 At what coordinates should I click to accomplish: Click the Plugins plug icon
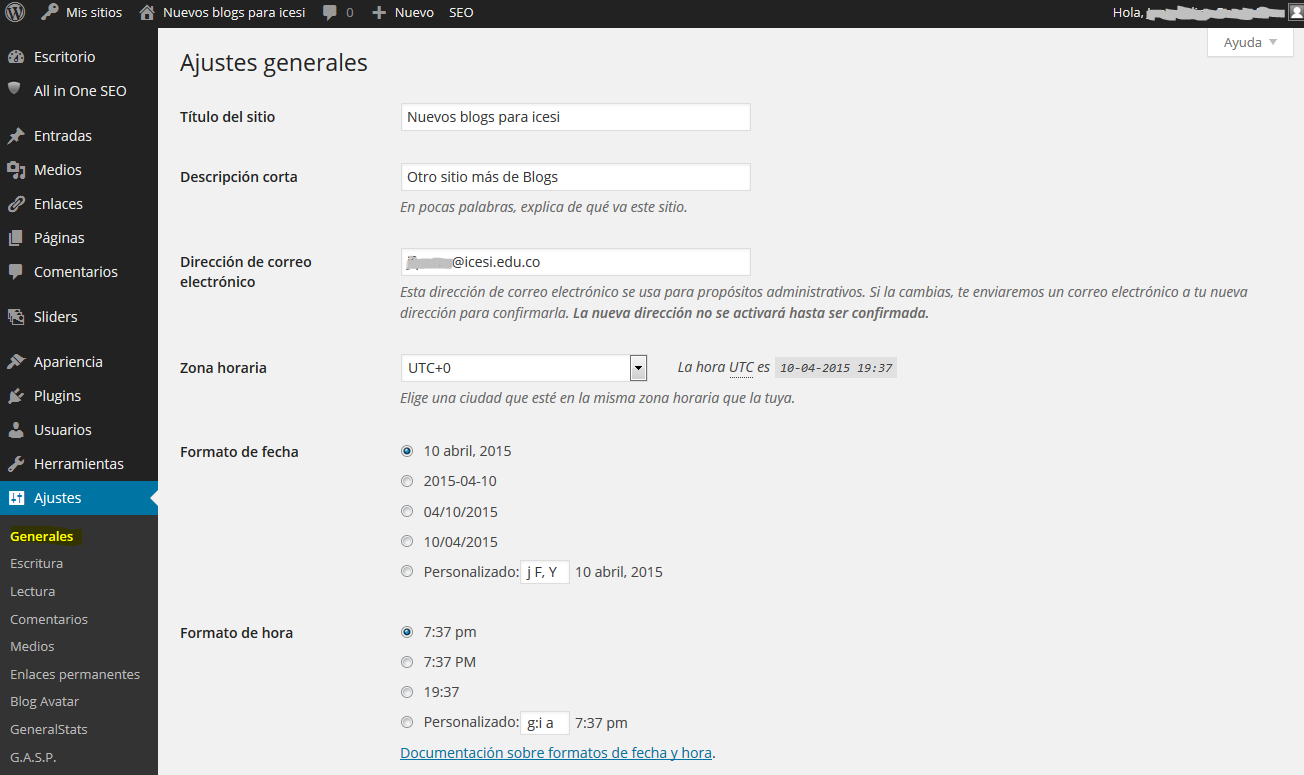tap(15, 396)
